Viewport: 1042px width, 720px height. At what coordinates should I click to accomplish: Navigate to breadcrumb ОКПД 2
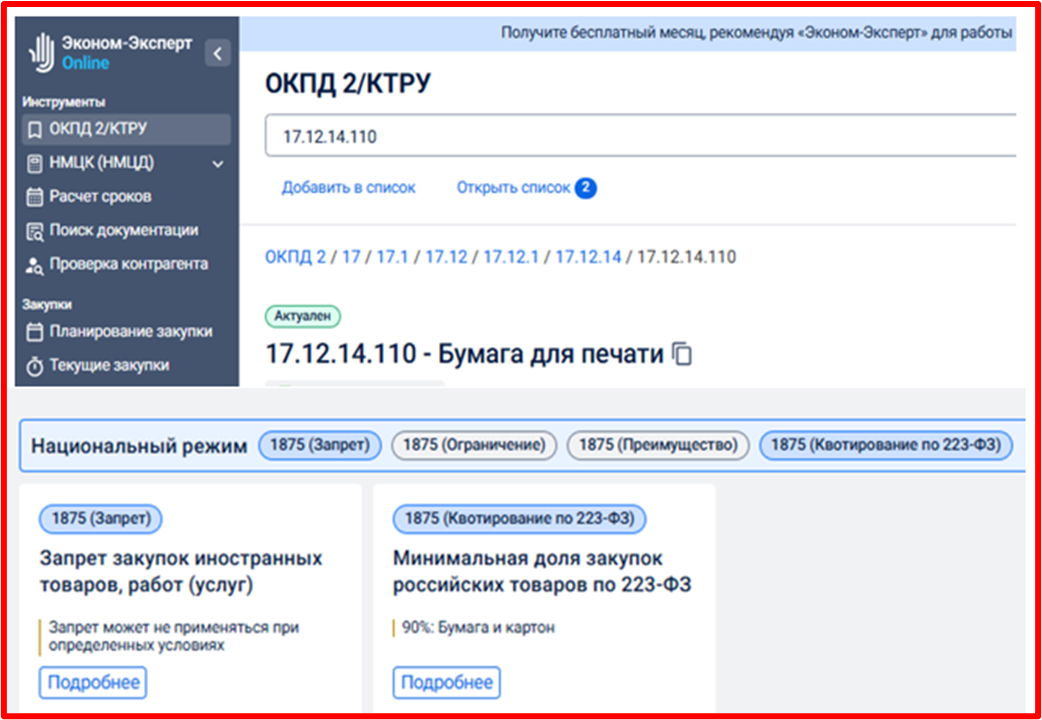click(295, 257)
